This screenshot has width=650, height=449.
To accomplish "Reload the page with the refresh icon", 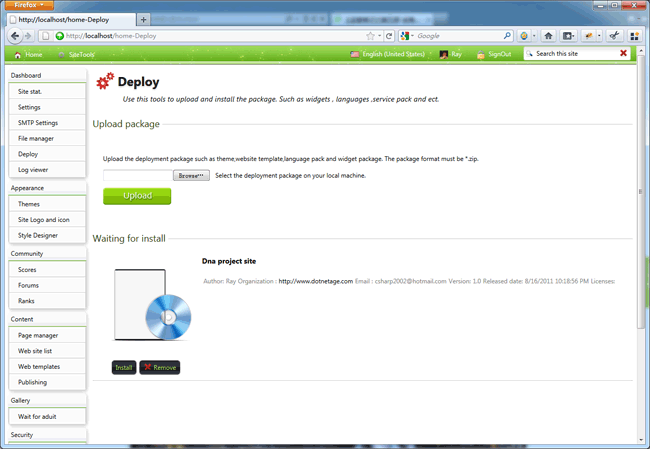I will tap(389, 36).
